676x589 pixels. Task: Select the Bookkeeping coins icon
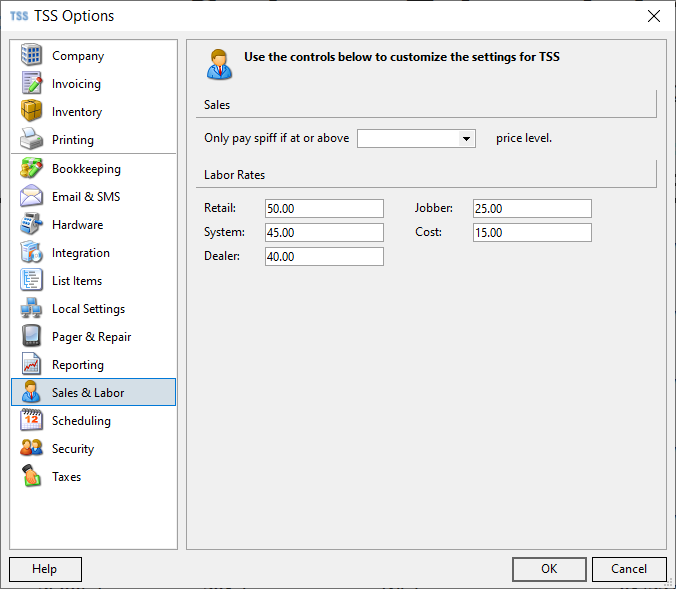pyautogui.click(x=31, y=168)
